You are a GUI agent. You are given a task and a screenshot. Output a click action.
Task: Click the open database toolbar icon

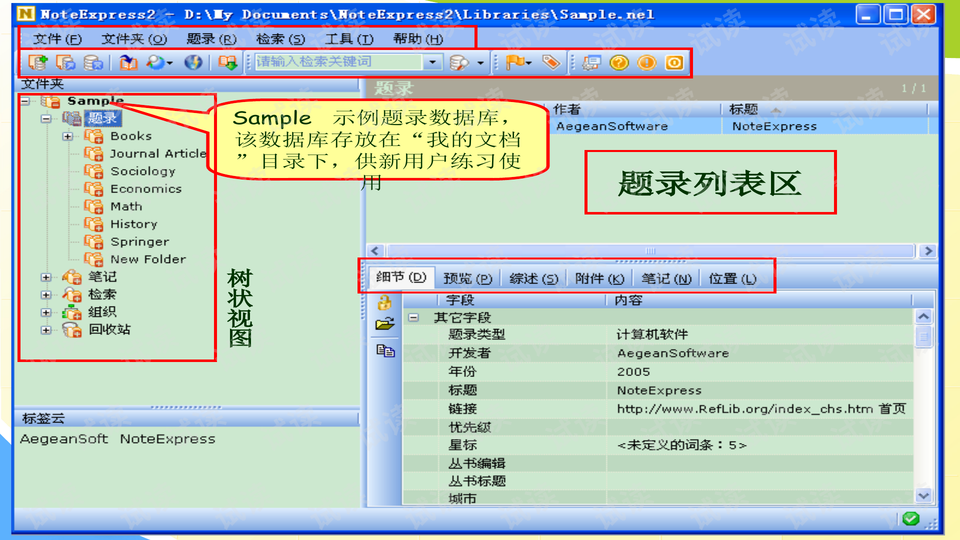tap(66, 62)
